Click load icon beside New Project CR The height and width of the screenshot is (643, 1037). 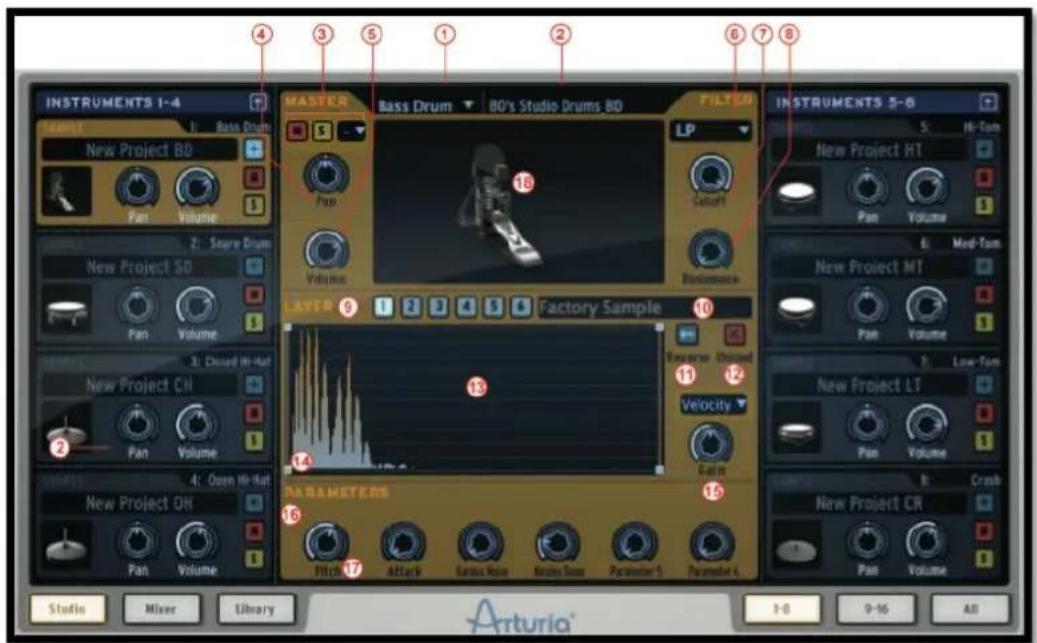point(984,503)
